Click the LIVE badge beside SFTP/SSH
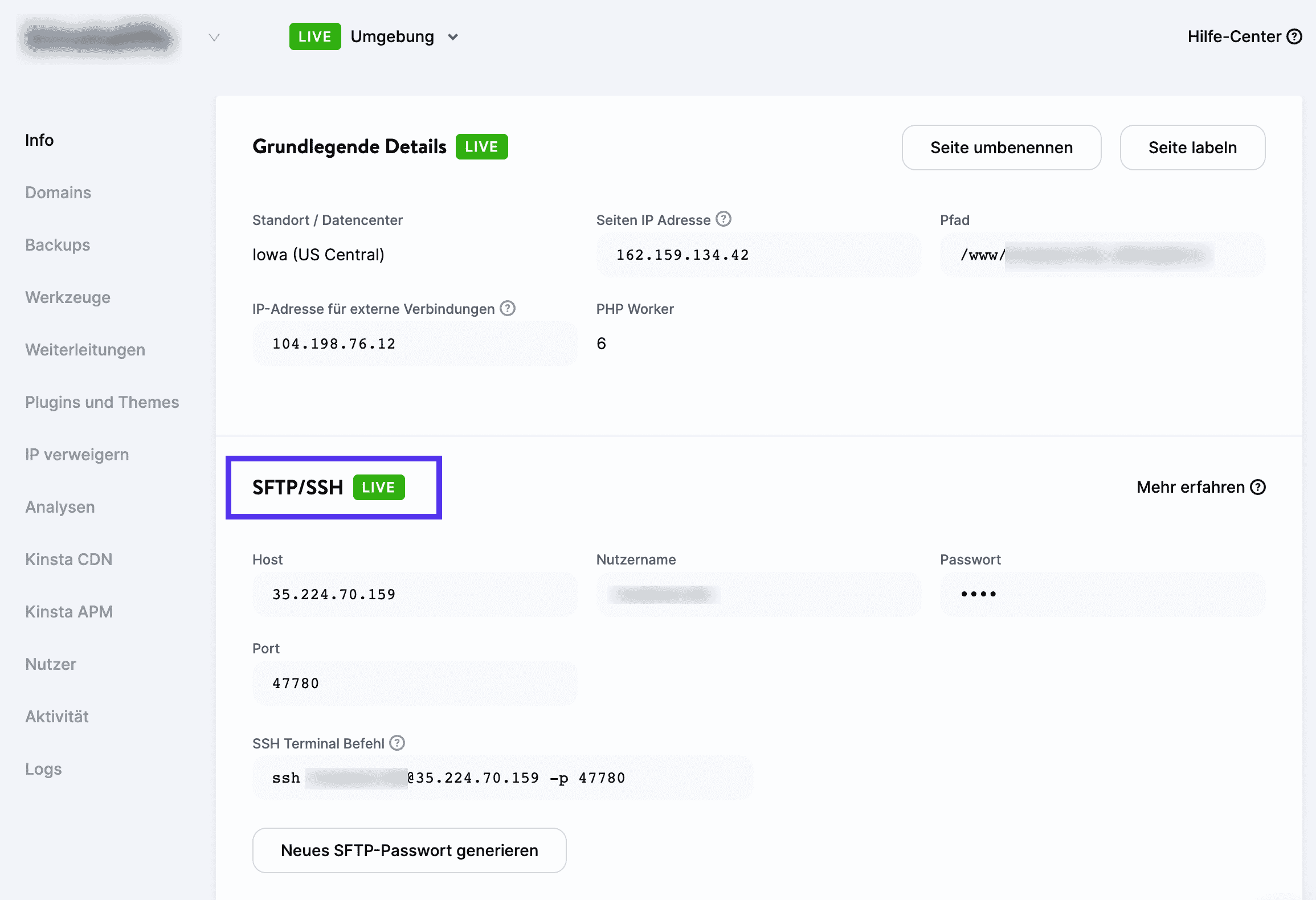 pos(379,487)
